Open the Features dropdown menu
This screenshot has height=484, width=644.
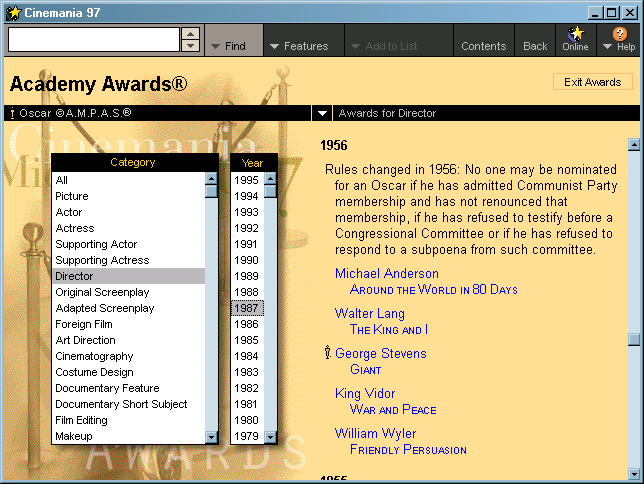coord(304,40)
